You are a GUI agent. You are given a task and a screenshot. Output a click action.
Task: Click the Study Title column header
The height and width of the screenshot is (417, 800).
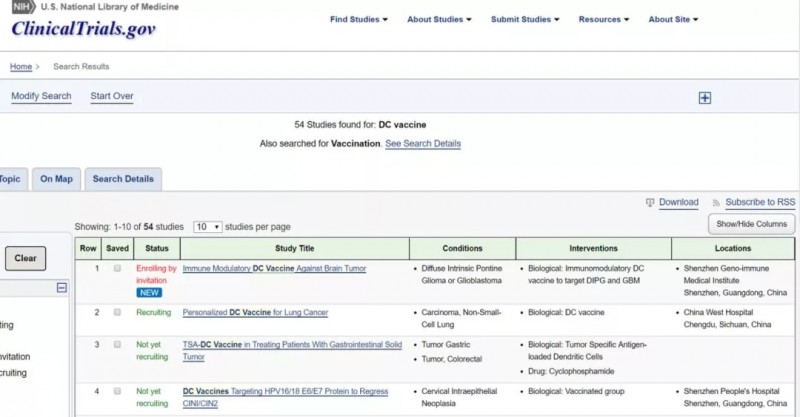coord(294,249)
